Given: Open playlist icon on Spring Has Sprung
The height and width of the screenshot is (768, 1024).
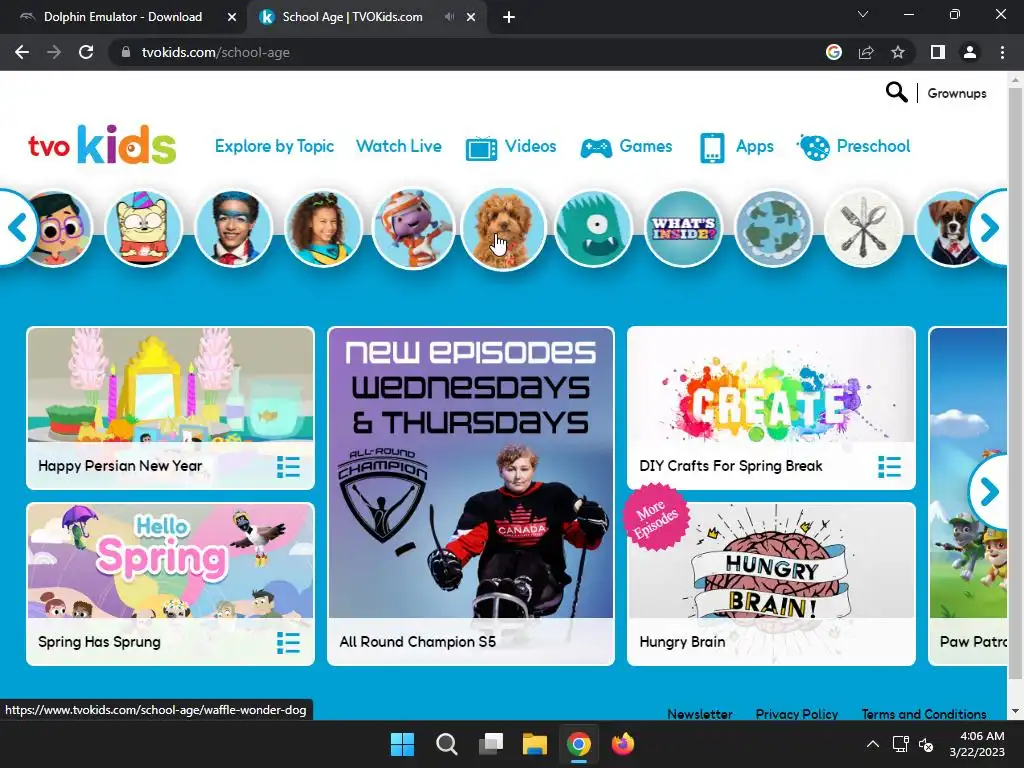Looking at the screenshot, I should pyautogui.click(x=288, y=643).
